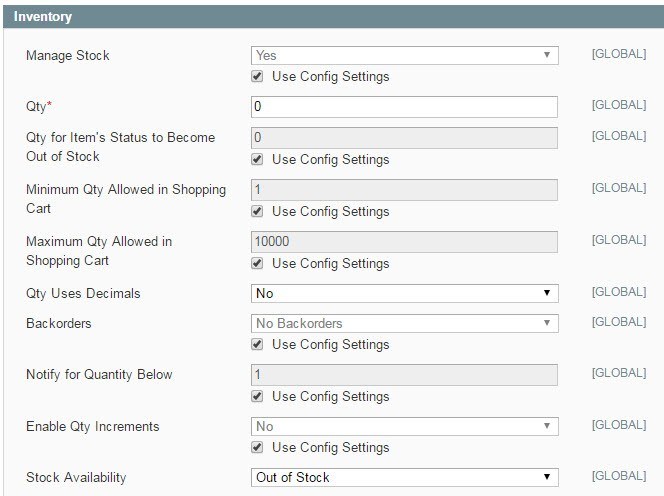Toggle Use Config Settings for Notify Quantity Below
Screen dimensions: 664x496
pyautogui.click(x=258, y=397)
